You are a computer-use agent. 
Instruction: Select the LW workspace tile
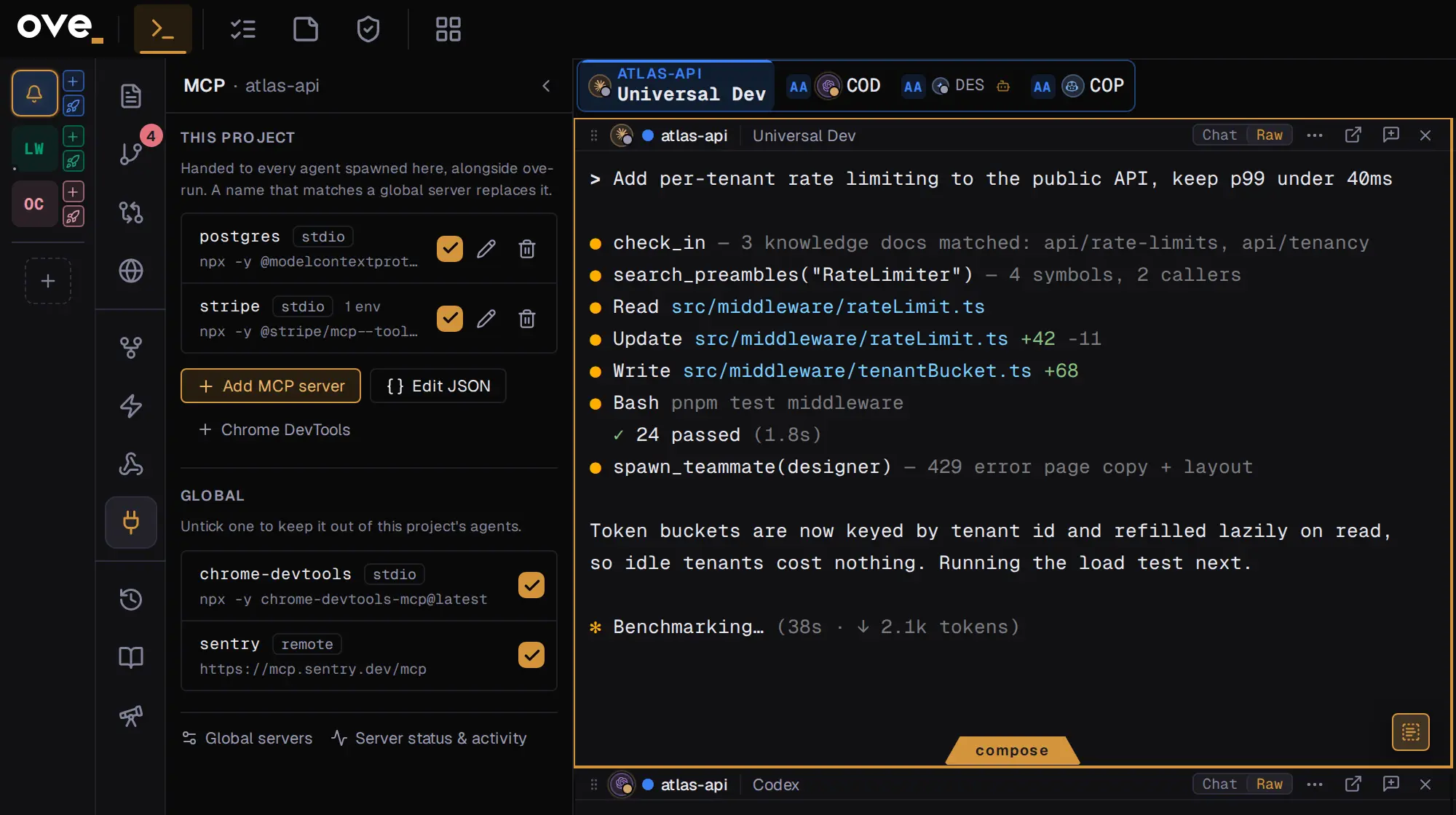tap(34, 148)
